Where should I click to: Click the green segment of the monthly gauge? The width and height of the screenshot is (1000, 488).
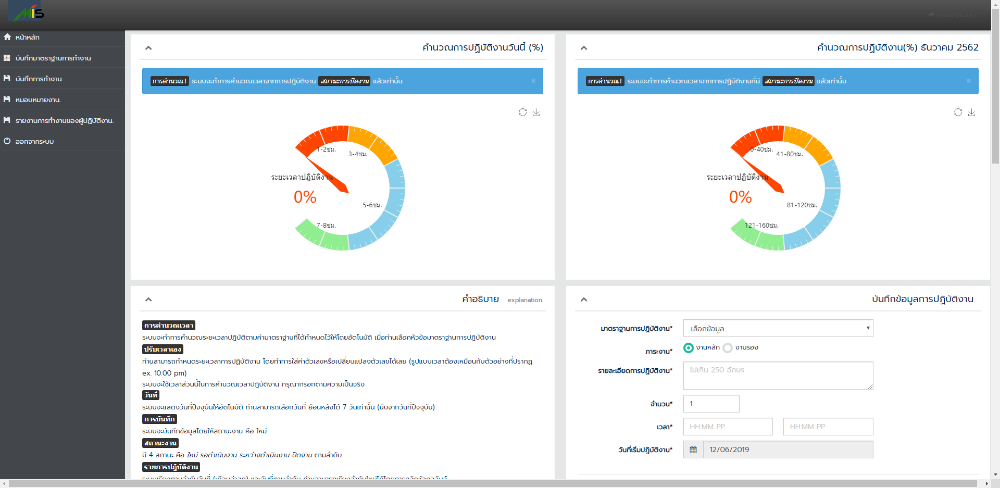point(759,237)
